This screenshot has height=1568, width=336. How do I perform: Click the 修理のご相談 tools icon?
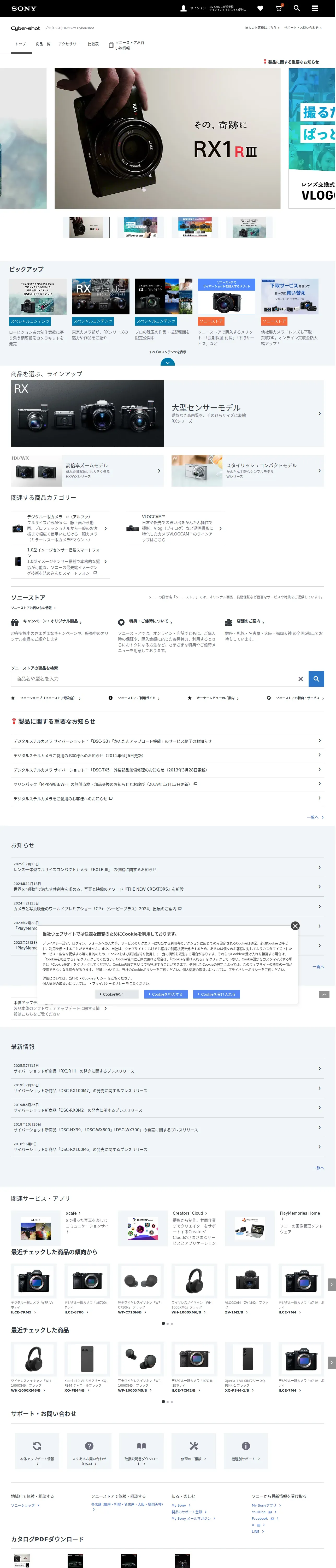194,1446
